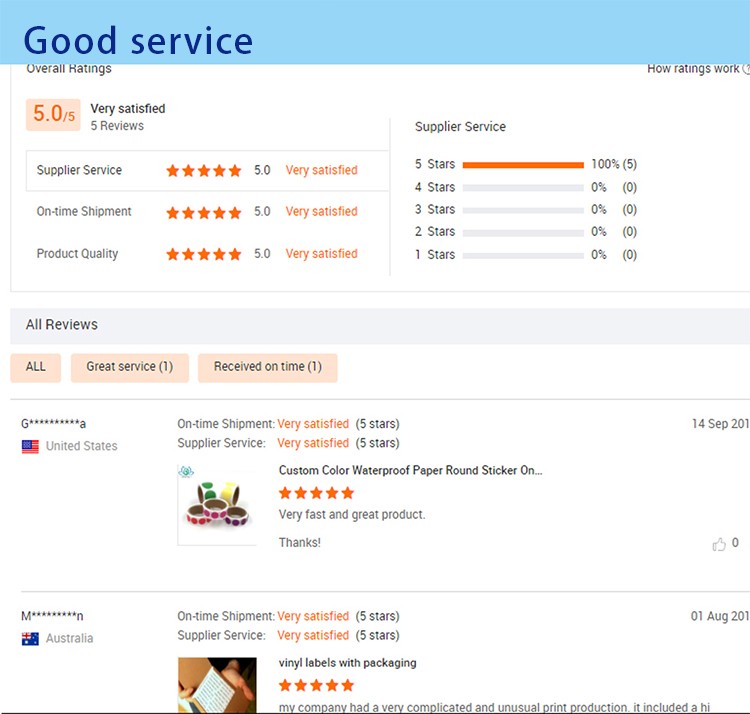Filter reviews by Received on time (1)
The image size is (750, 714).
pyautogui.click(x=267, y=367)
